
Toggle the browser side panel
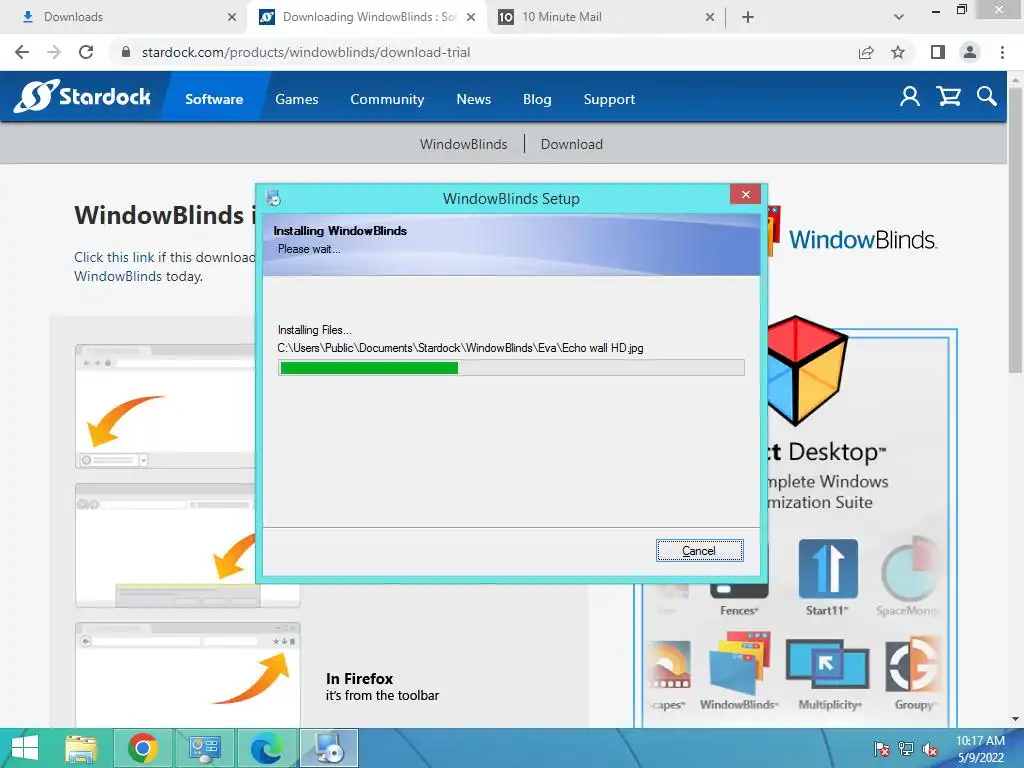(938, 52)
